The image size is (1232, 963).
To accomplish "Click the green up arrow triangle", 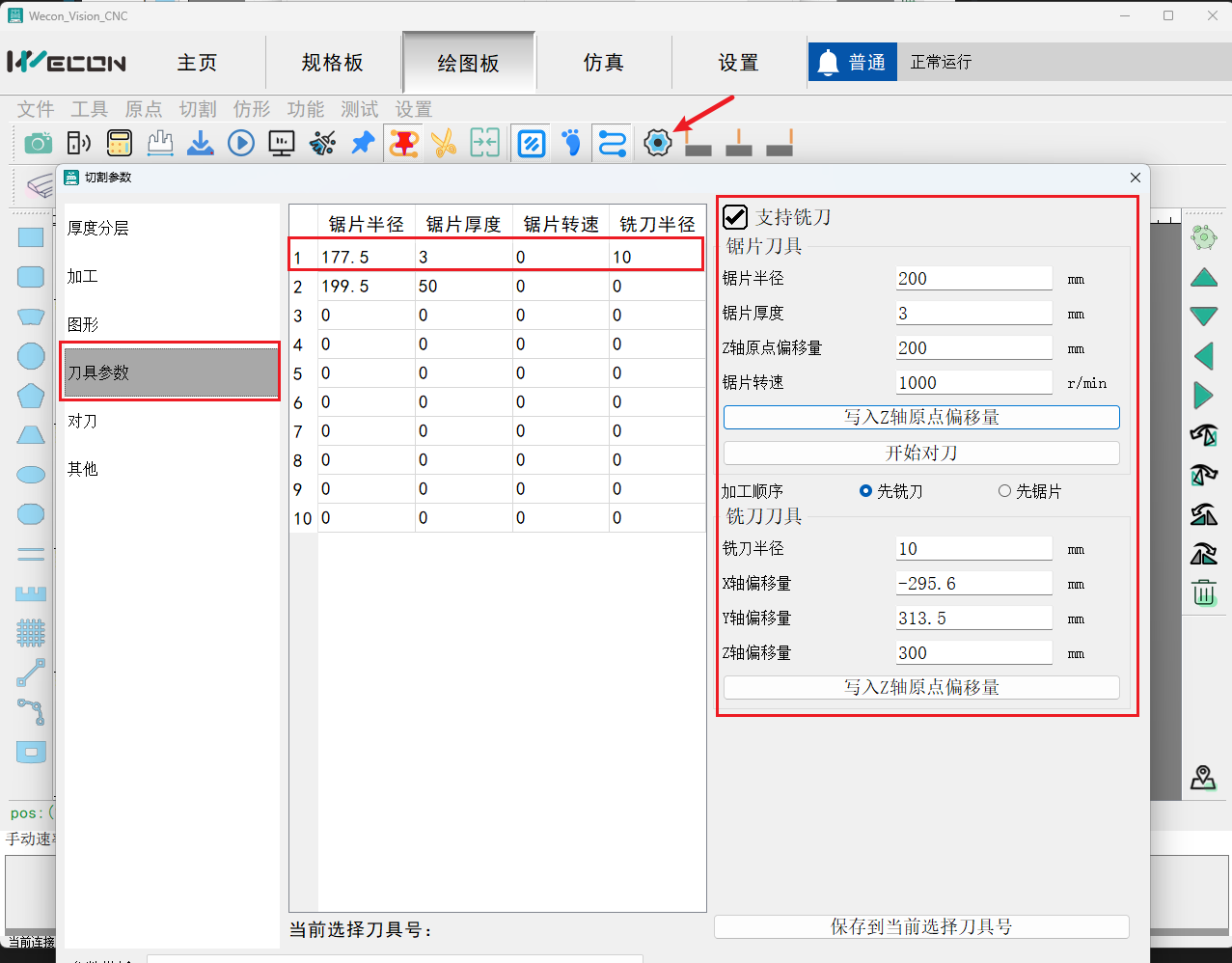I will (1203, 278).
